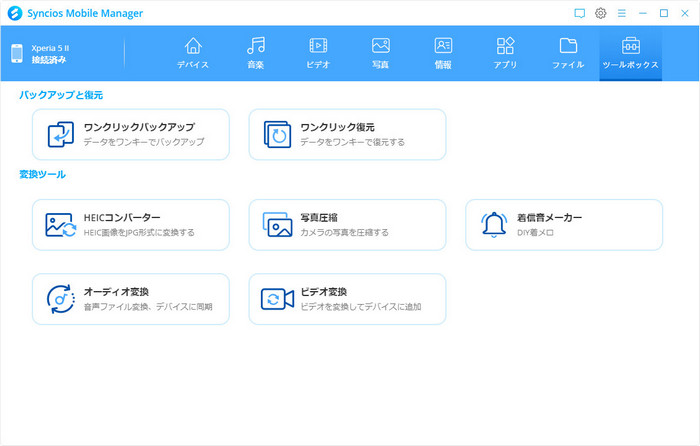Image resolution: width=700 pixels, height=446 pixels.
Task: Select the 写真 photos tab
Action: click(380, 53)
